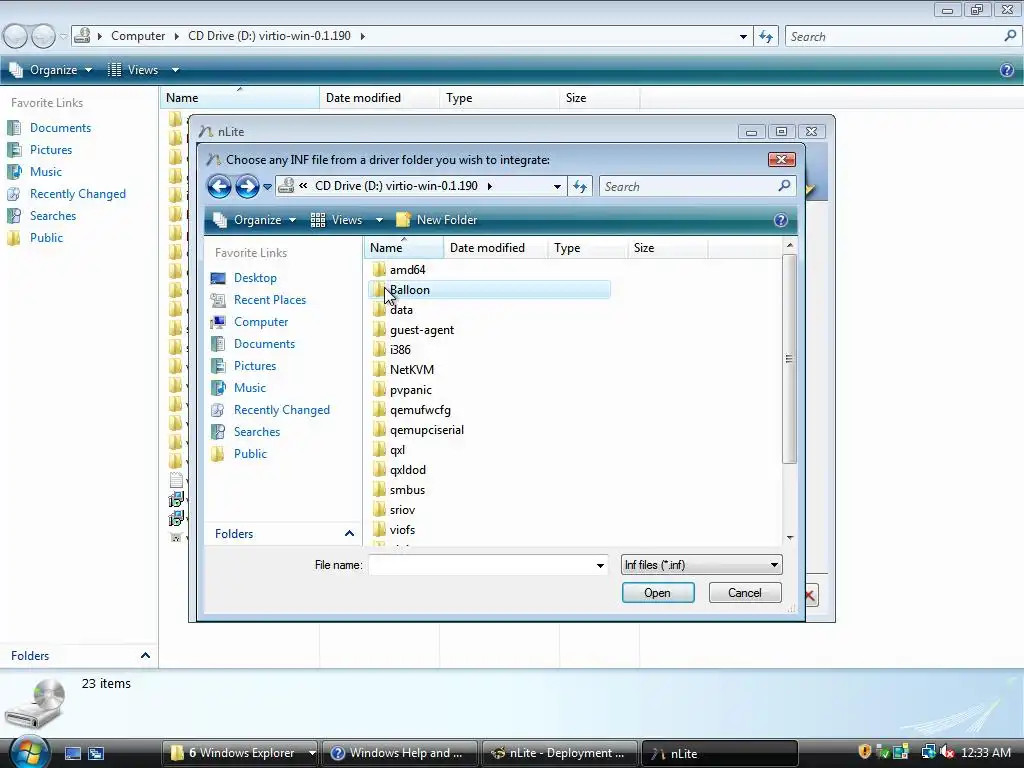Click the refresh icon in the file dialog address bar
The width and height of the screenshot is (1024, 768).
(x=579, y=187)
